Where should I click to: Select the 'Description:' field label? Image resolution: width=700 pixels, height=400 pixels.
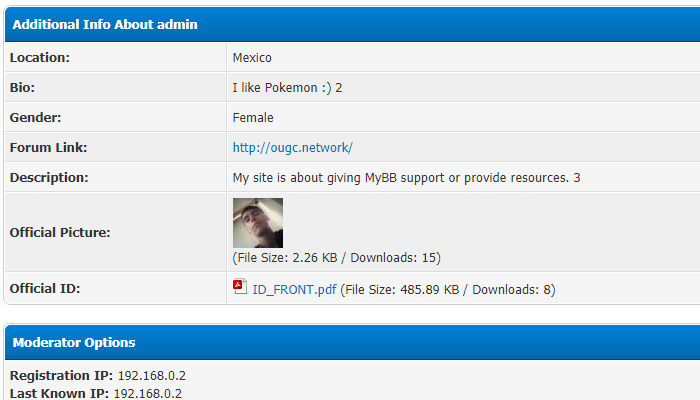(49, 178)
